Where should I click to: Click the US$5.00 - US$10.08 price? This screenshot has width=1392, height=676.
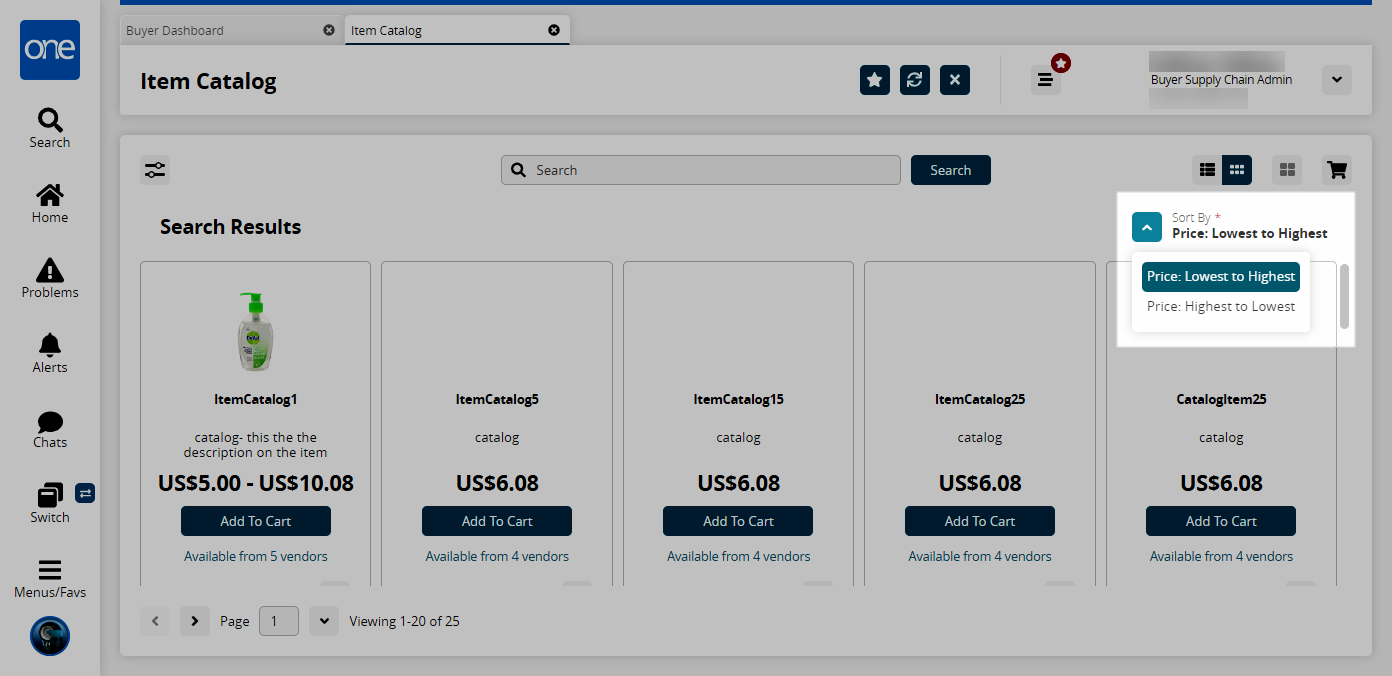tap(256, 484)
